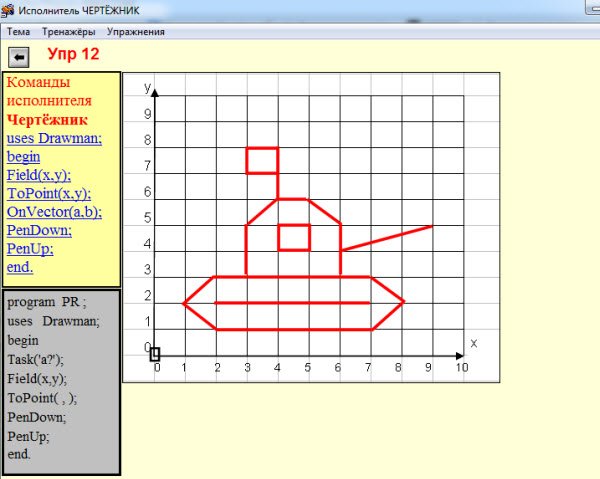Click the app icon in the title bar

click(9, 10)
